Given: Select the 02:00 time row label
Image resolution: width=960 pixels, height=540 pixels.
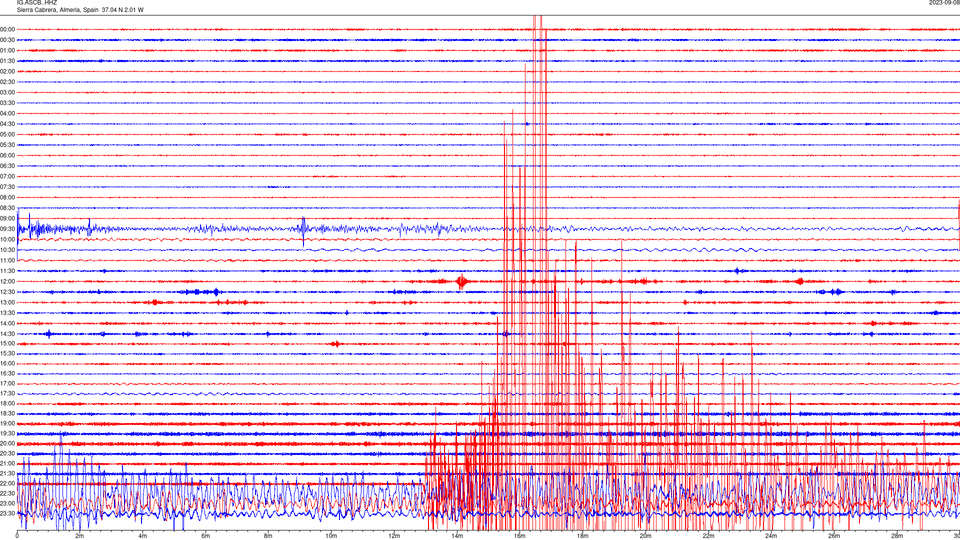Looking at the screenshot, I should 7,72.
